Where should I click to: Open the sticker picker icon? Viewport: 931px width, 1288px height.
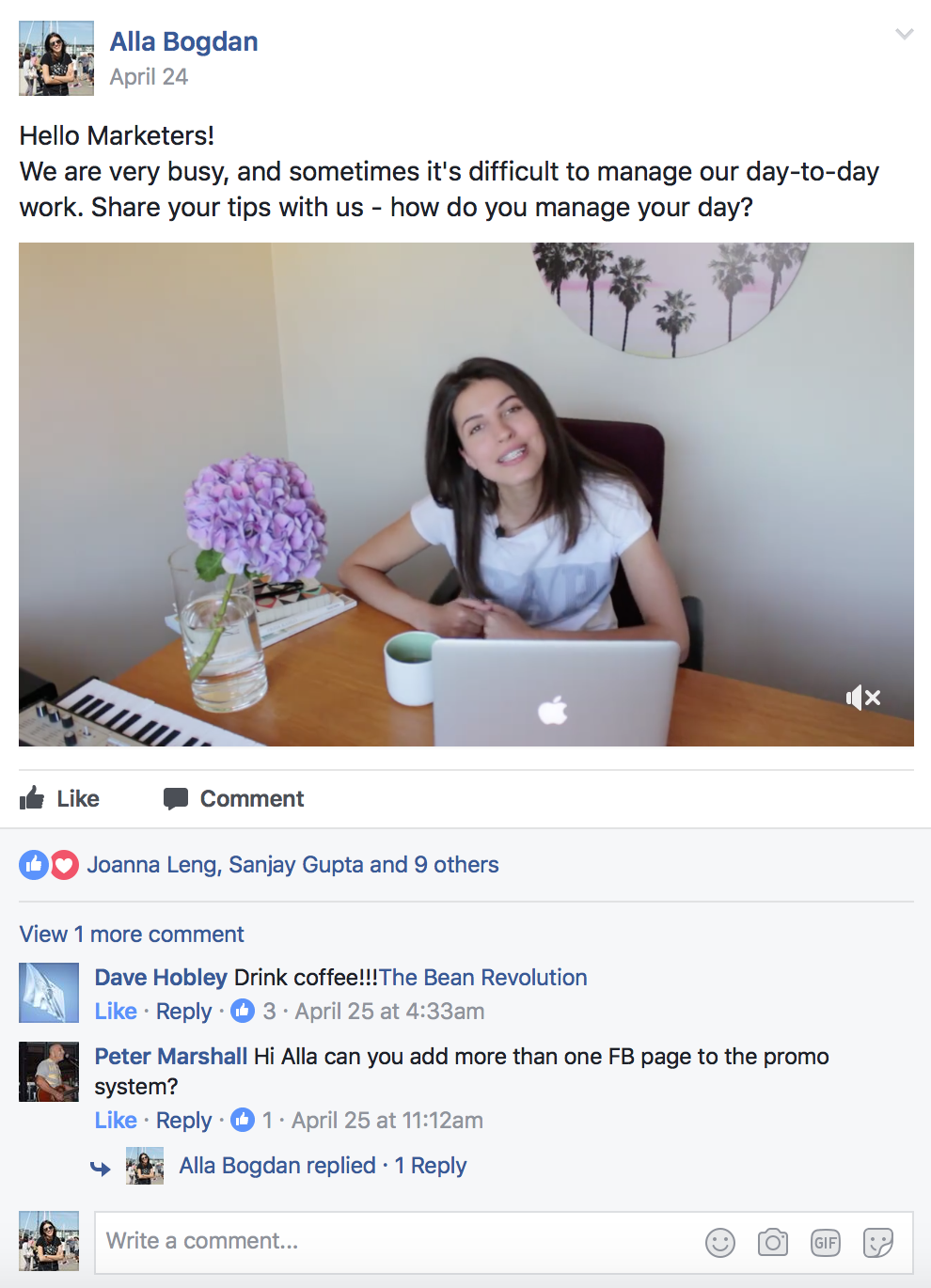tap(878, 1243)
